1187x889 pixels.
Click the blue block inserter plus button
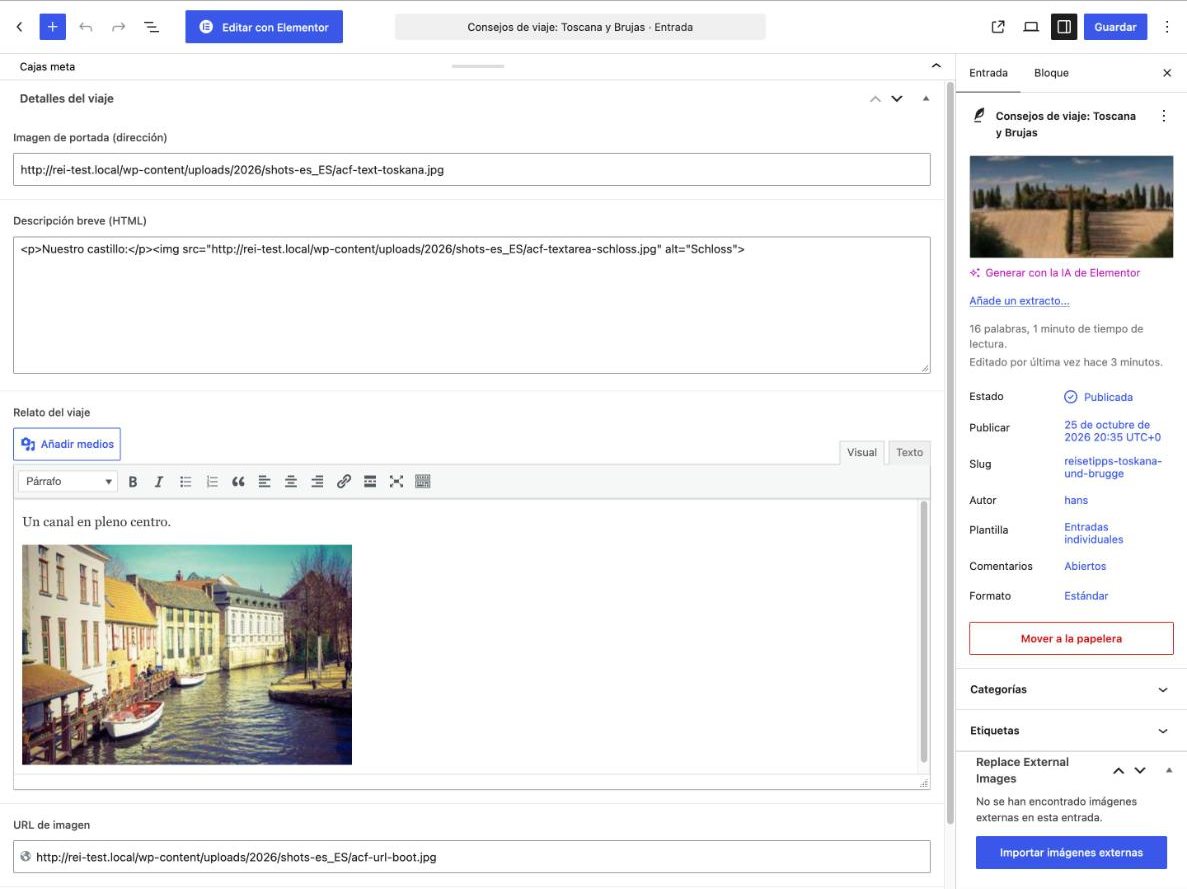pyautogui.click(x=52, y=27)
